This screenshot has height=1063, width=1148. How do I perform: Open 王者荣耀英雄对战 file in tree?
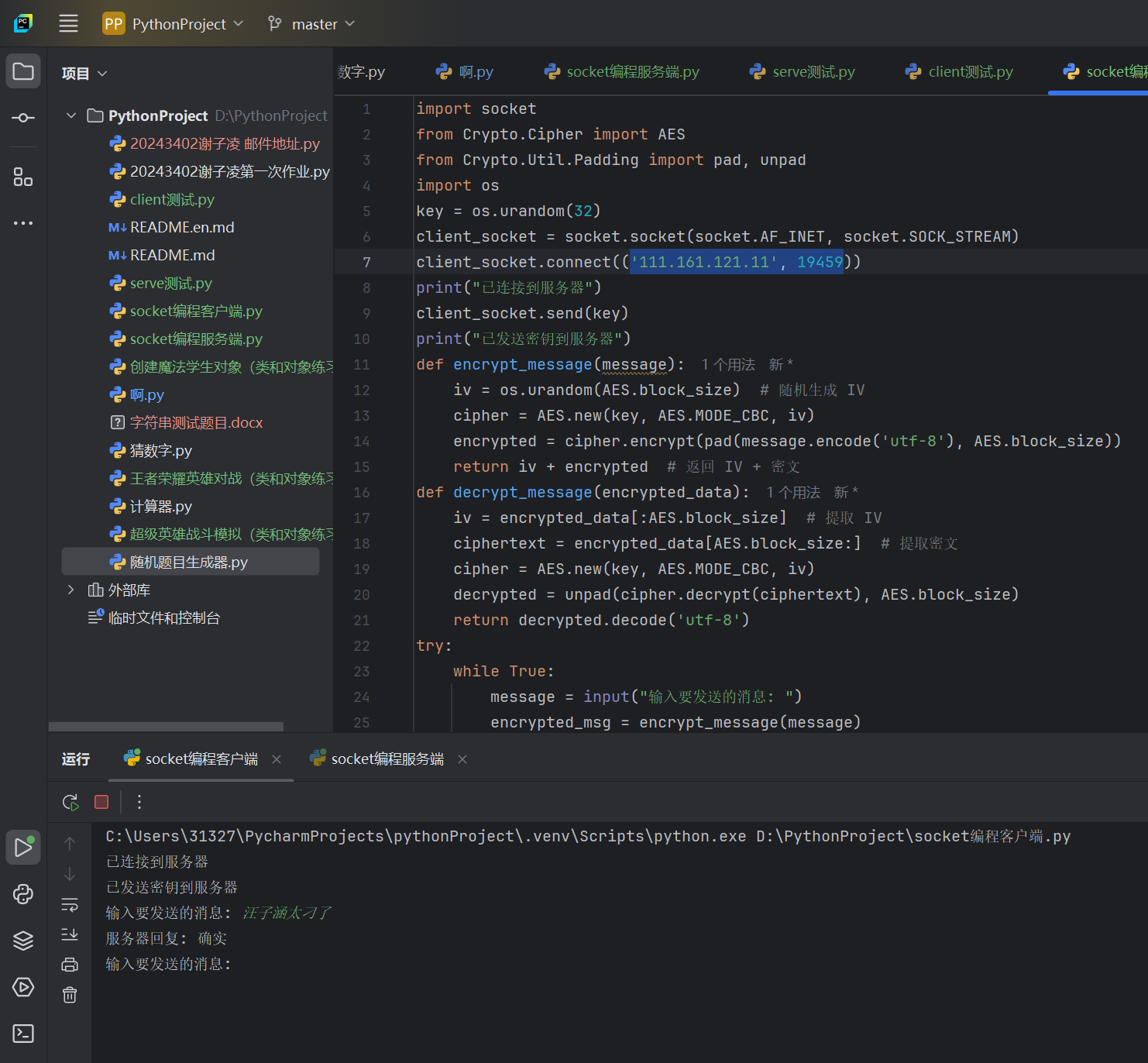(221, 478)
